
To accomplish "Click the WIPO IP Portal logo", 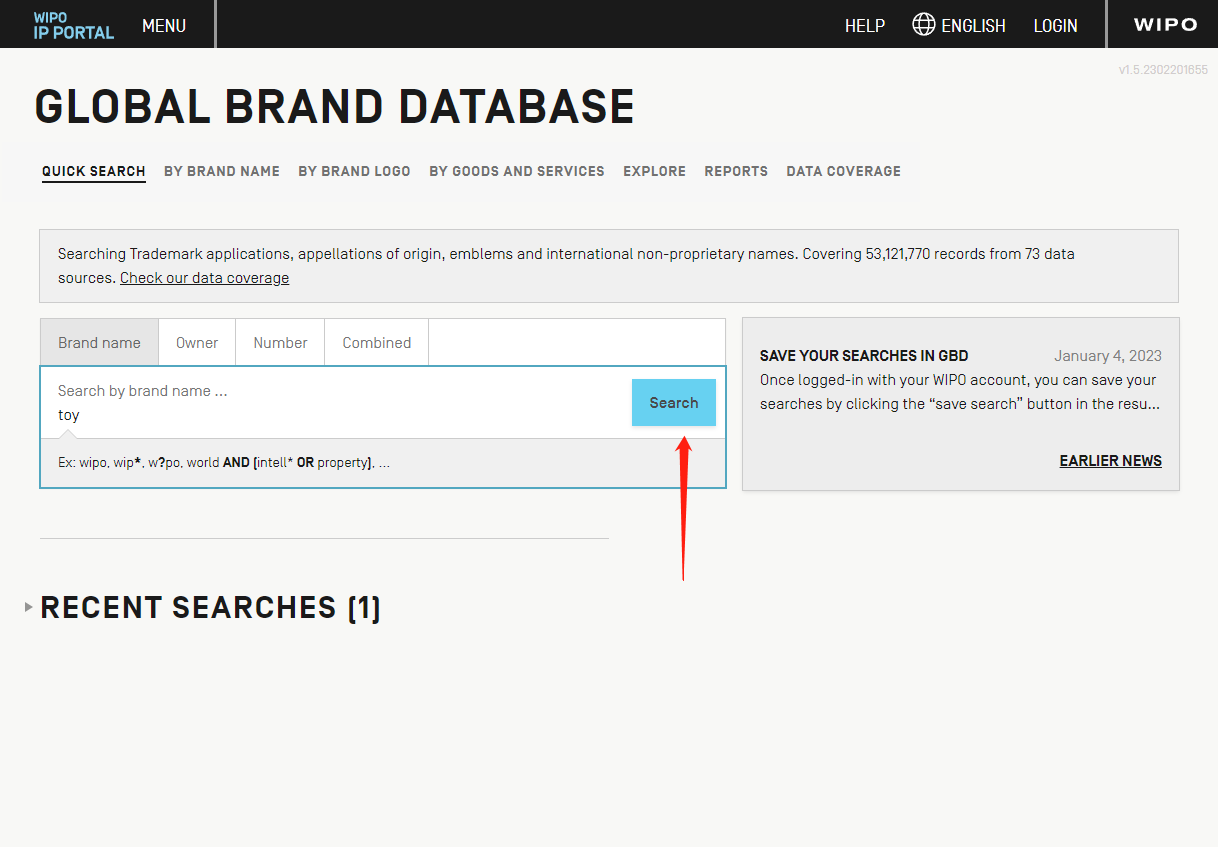I will (74, 25).
